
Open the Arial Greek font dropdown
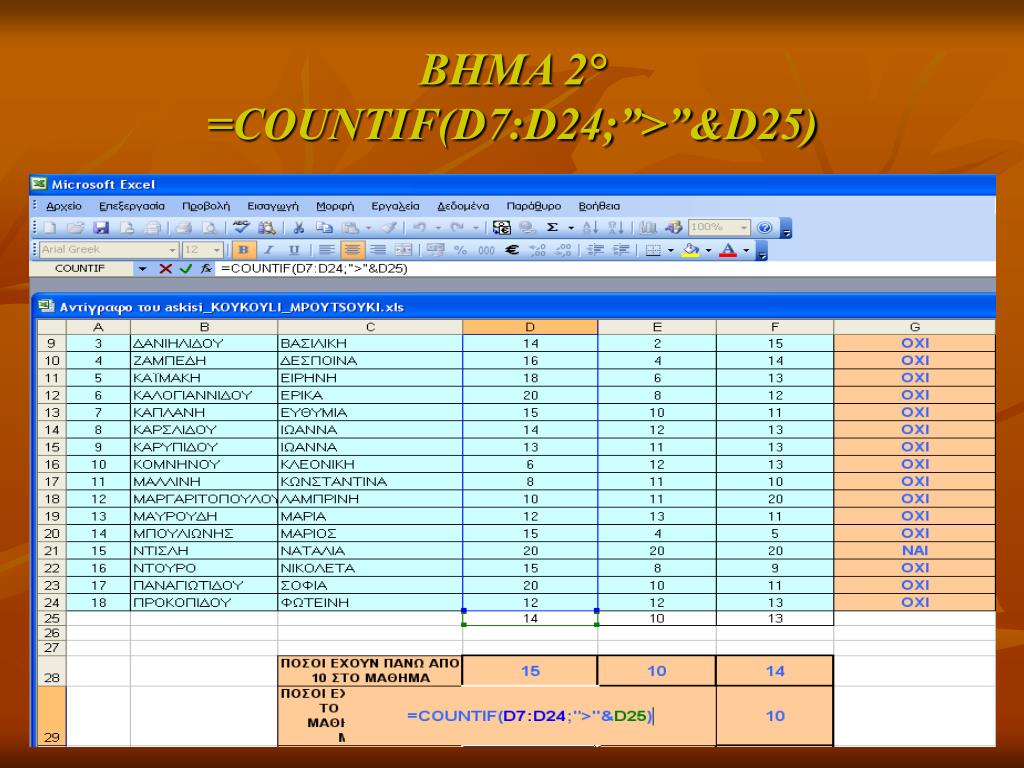coord(172,250)
